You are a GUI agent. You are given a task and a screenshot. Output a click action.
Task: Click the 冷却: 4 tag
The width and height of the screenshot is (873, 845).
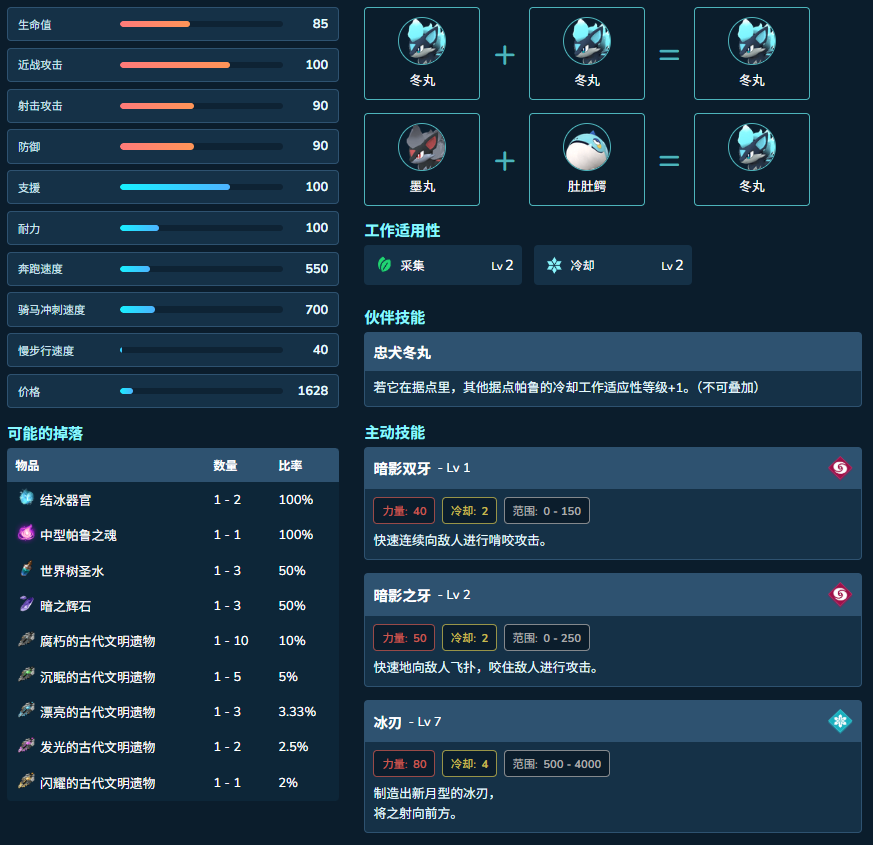(469, 764)
